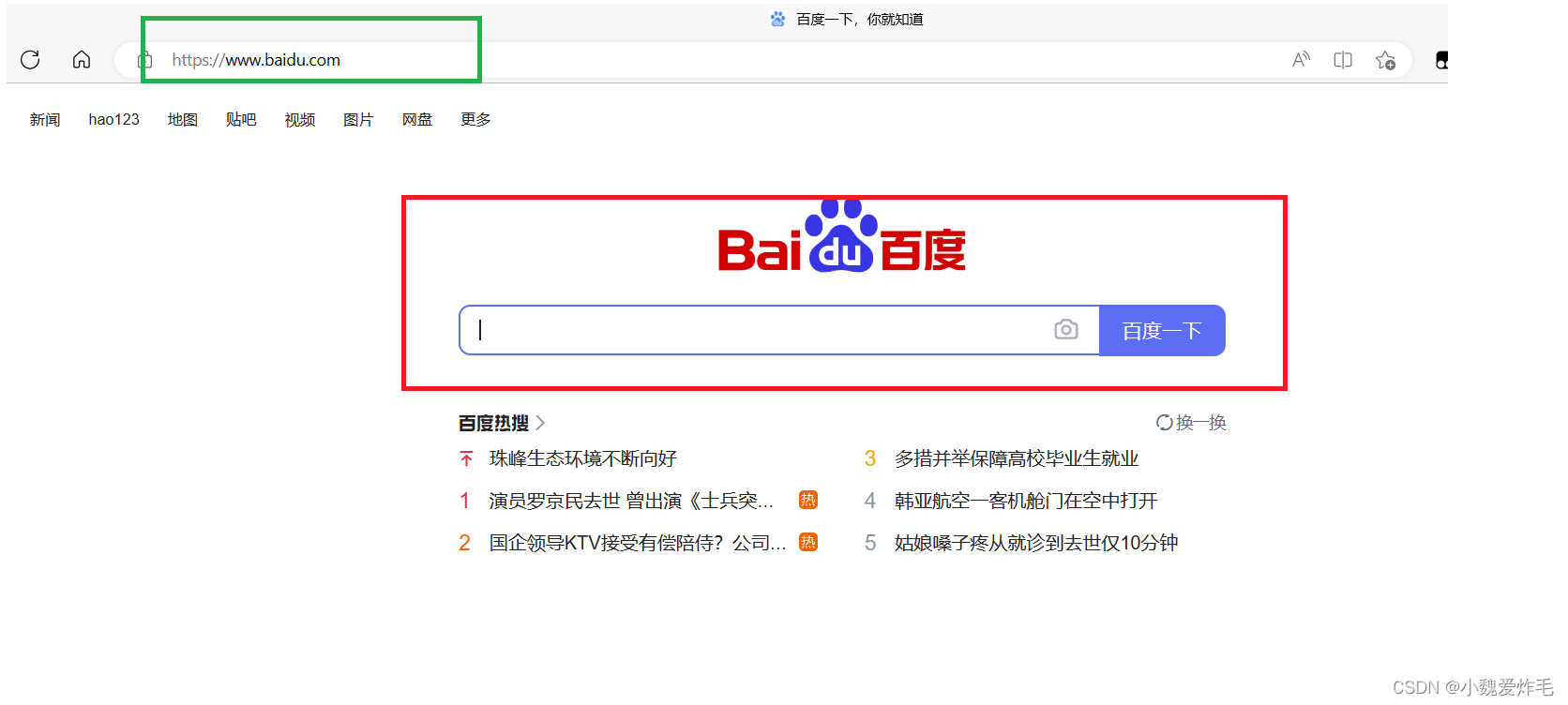Open the partially visible extension icon
Image resolution: width=1568 pixels, height=705 pixels.
click(x=1442, y=60)
